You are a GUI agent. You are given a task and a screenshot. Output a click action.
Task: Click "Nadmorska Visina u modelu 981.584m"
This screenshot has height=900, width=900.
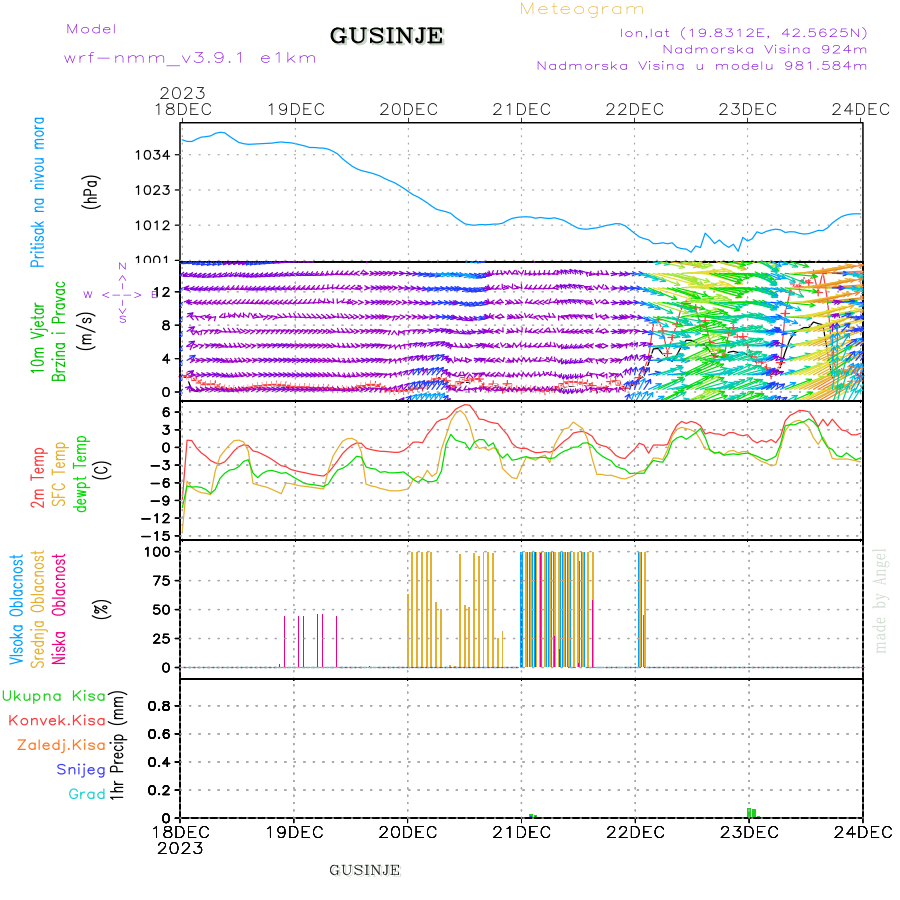701,65
